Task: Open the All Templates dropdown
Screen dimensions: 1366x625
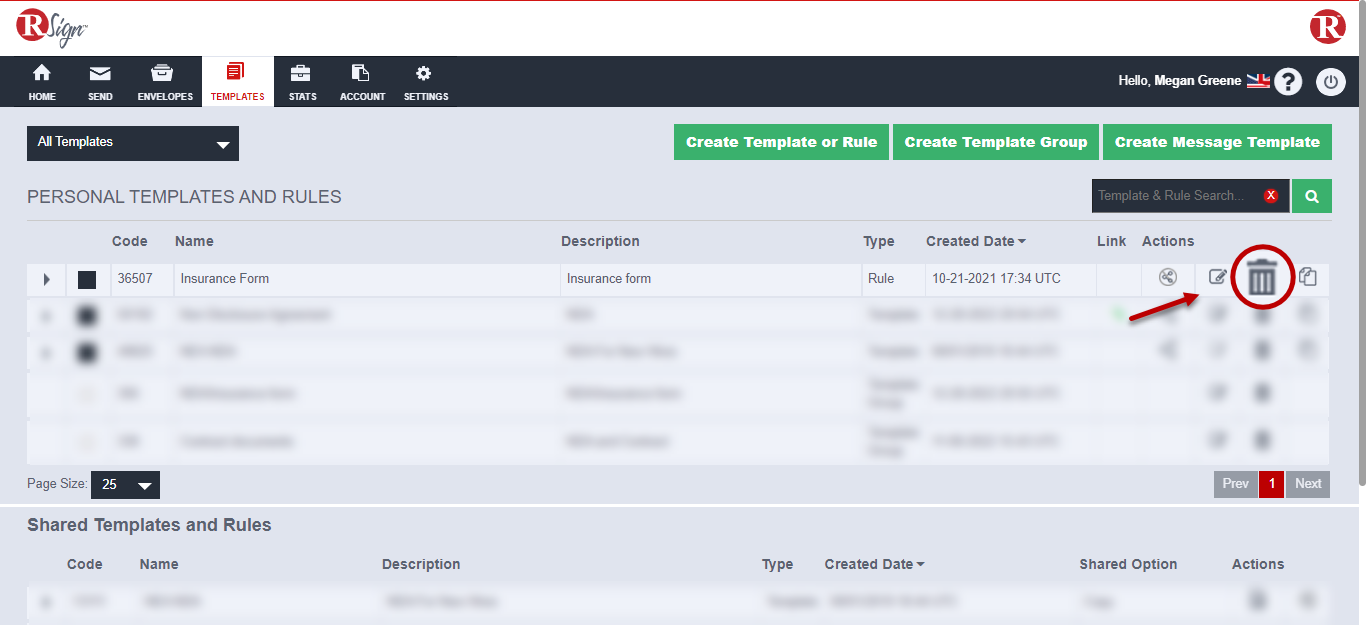Action: 133,143
